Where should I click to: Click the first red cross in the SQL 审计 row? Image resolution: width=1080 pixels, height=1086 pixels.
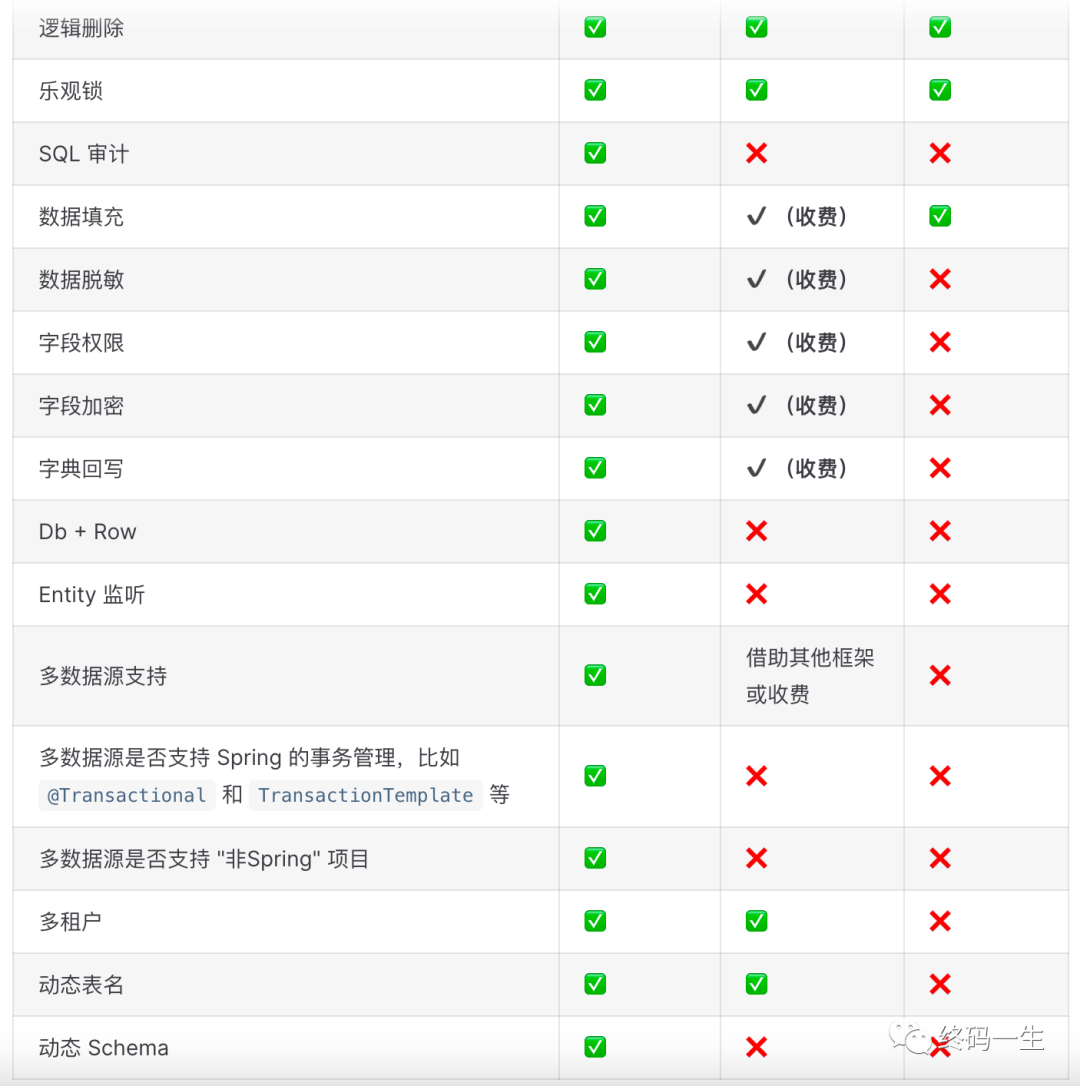click(756, 153)
